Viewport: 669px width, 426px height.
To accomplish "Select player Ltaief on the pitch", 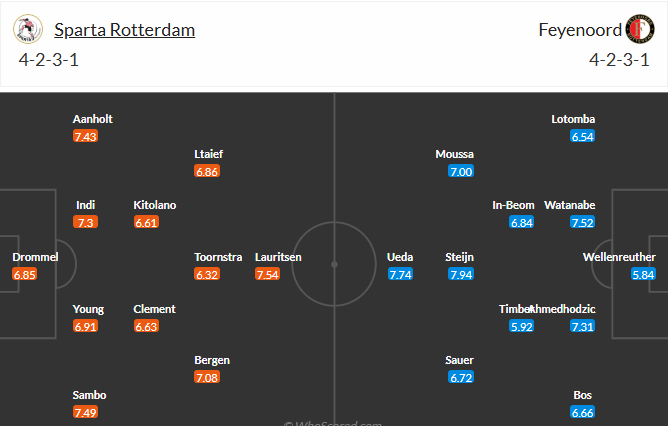I will (x=209, y=154).
